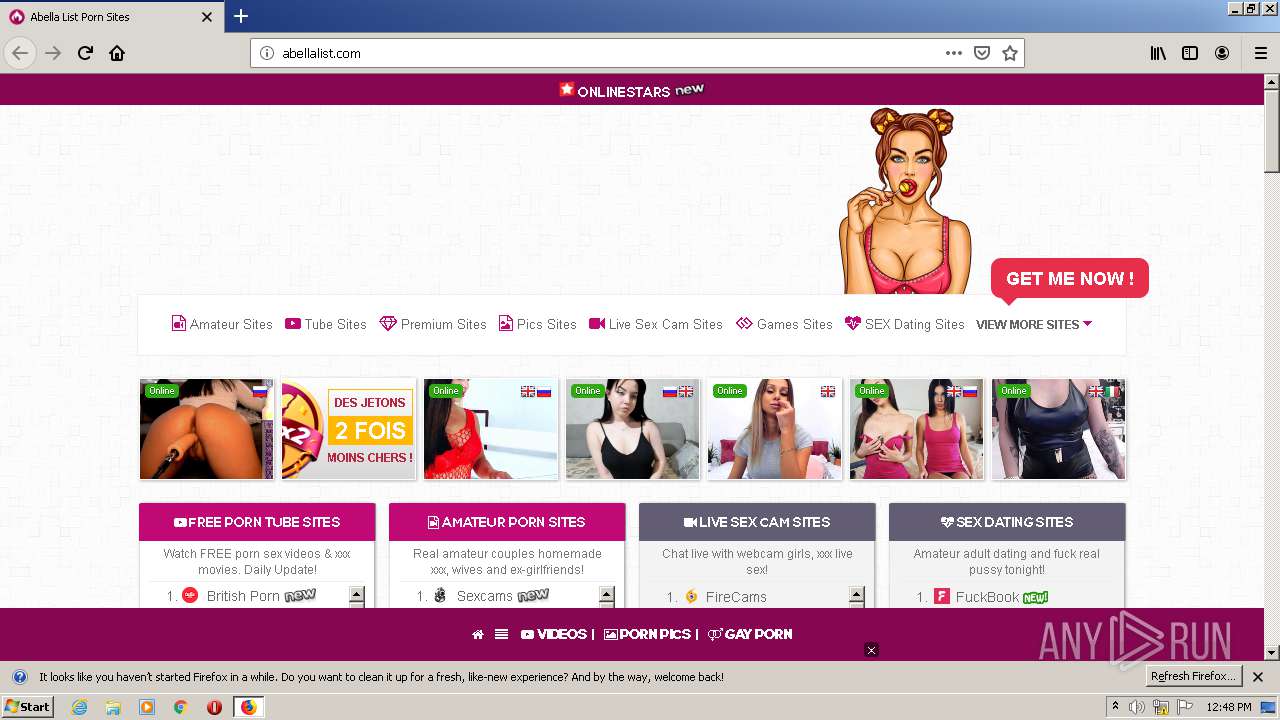Open PORN PICS link in bottom bar
1280x720 pixels.
(x=647, y=634)
